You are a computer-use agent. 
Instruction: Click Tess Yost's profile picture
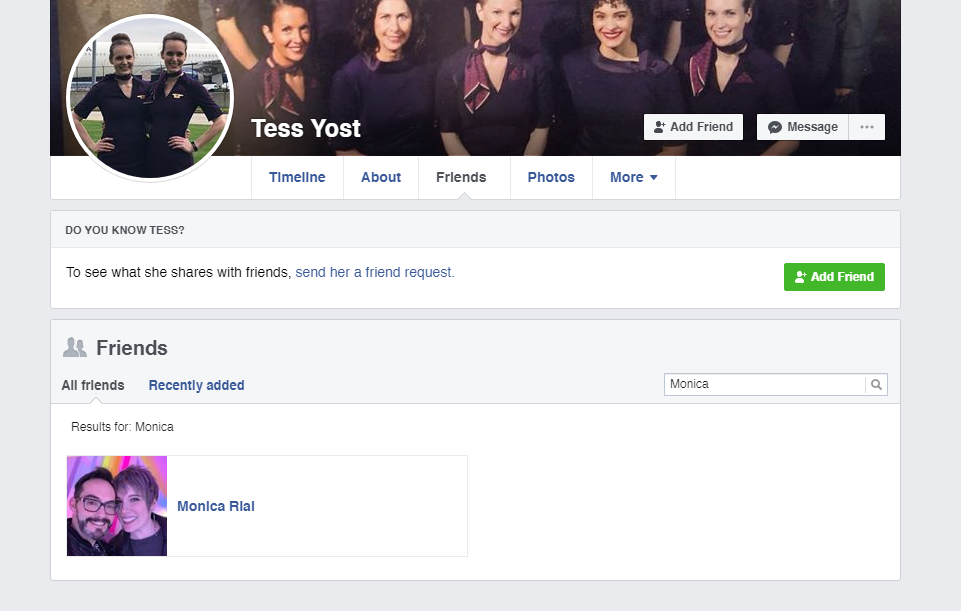point(150,97)
